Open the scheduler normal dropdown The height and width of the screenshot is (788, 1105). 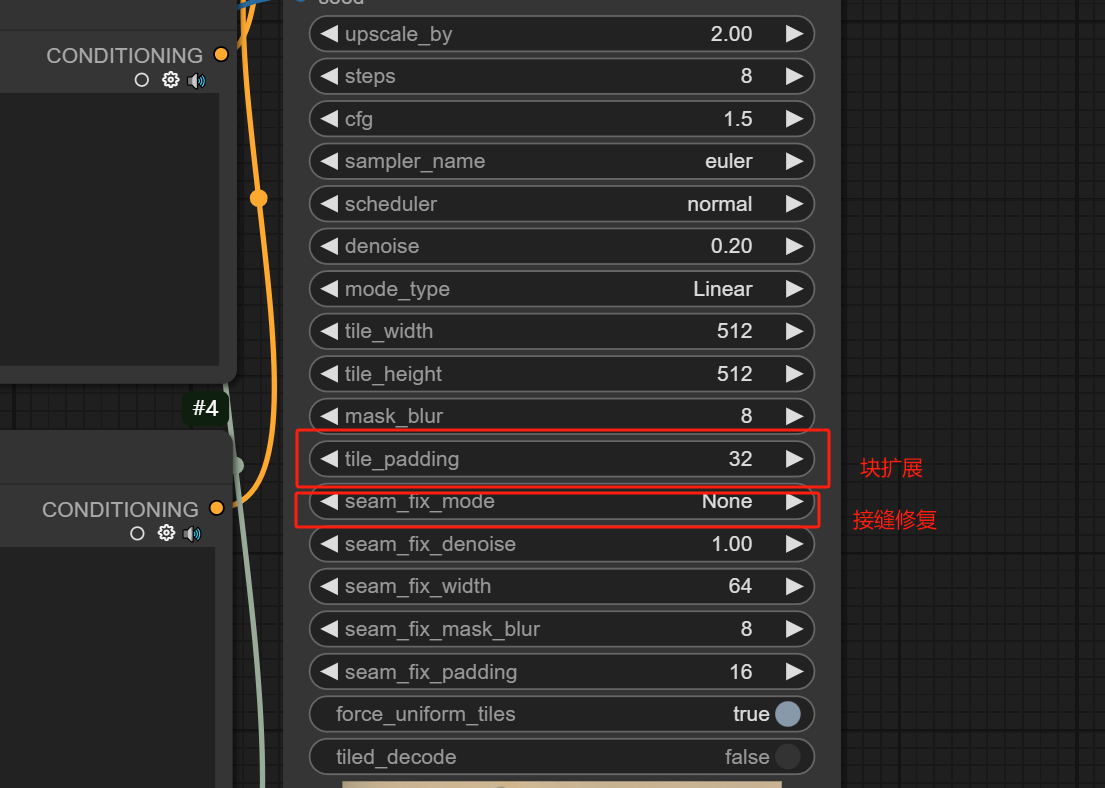pyautogui.click(x=560, y=204)
